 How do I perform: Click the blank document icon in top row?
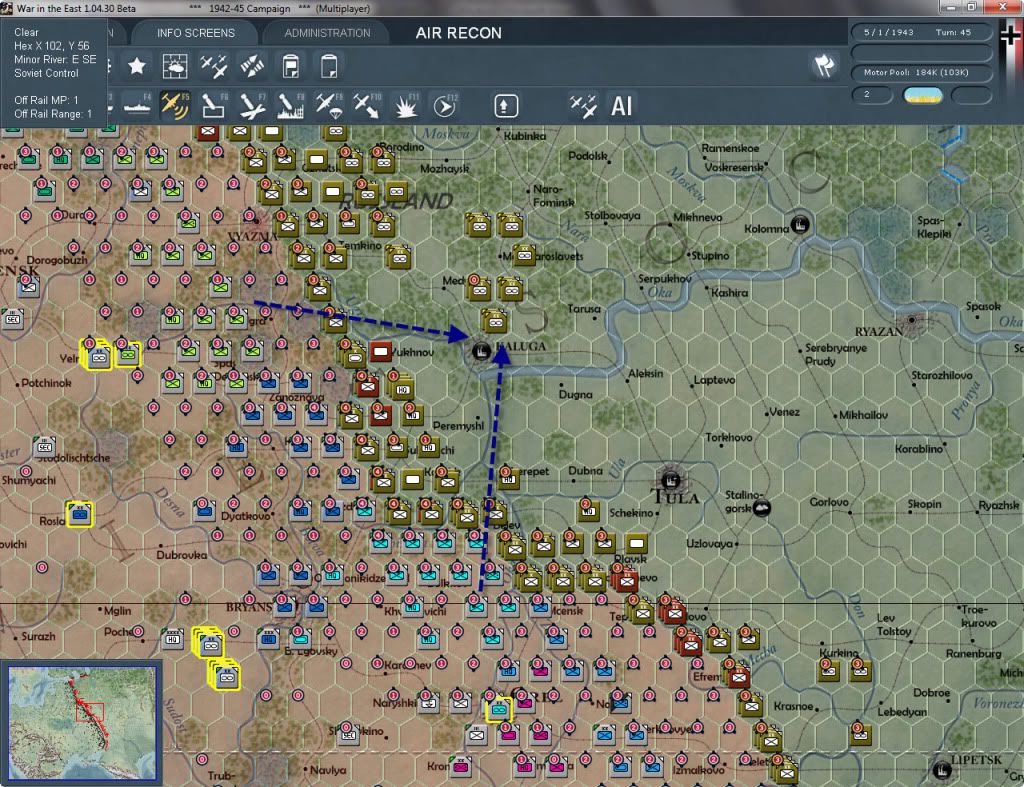329,66
